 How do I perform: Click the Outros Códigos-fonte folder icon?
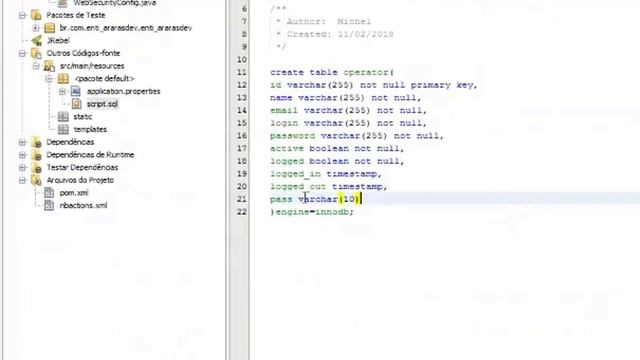pos(36,53)
